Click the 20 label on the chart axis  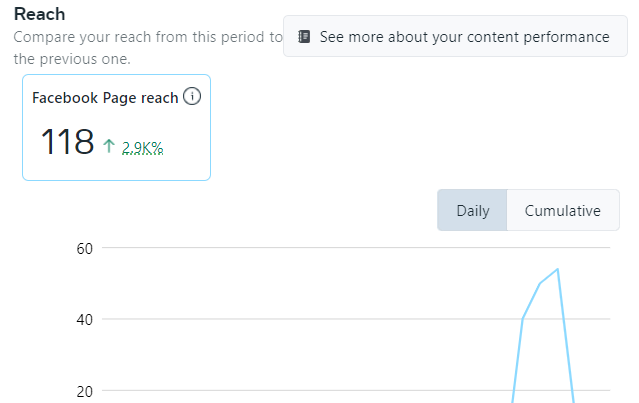pos(84,390)
